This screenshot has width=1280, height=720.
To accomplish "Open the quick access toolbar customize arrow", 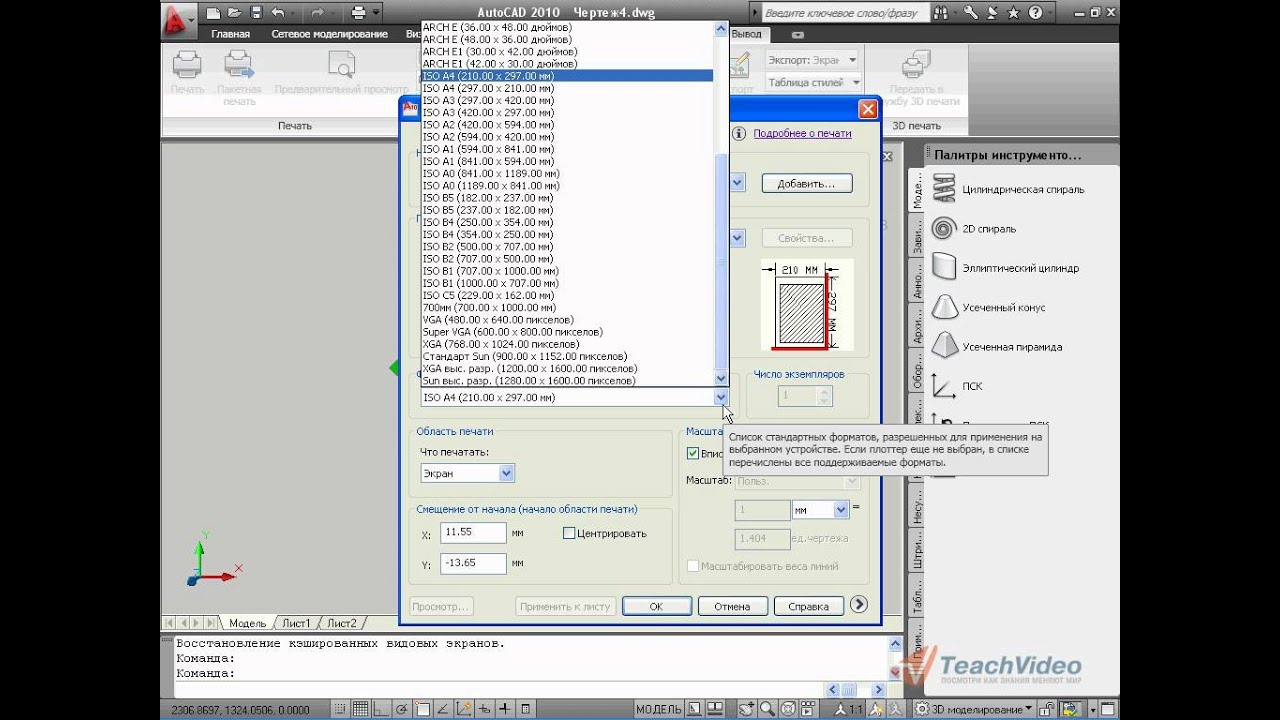I will click(376, 13).
